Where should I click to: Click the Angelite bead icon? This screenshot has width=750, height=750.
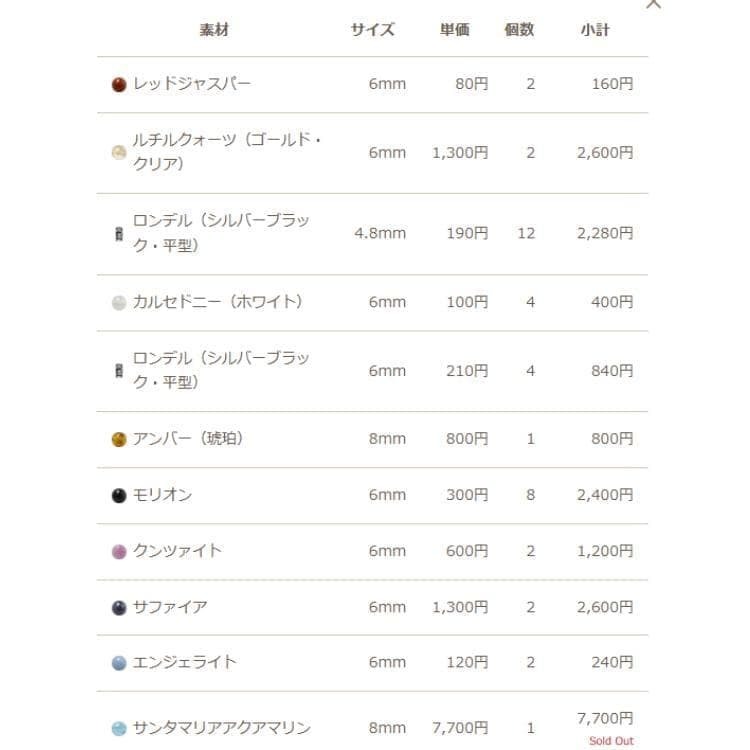tap(119, 663)
